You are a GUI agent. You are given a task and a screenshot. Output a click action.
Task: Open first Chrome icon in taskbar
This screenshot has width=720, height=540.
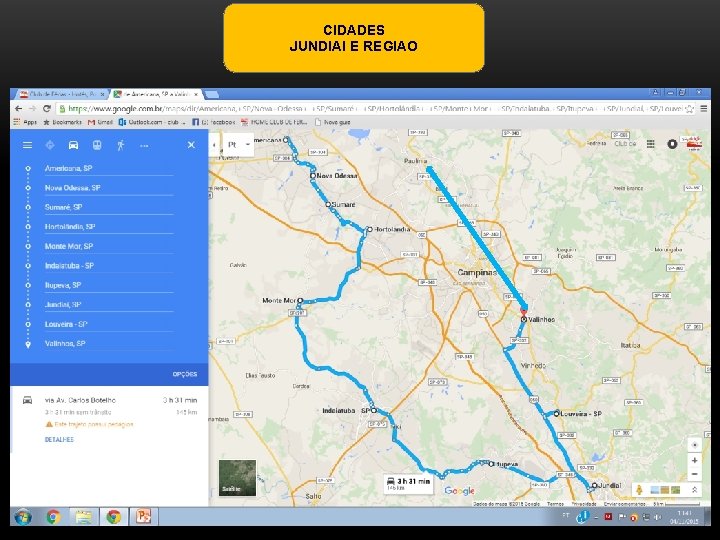click(53, 517)
